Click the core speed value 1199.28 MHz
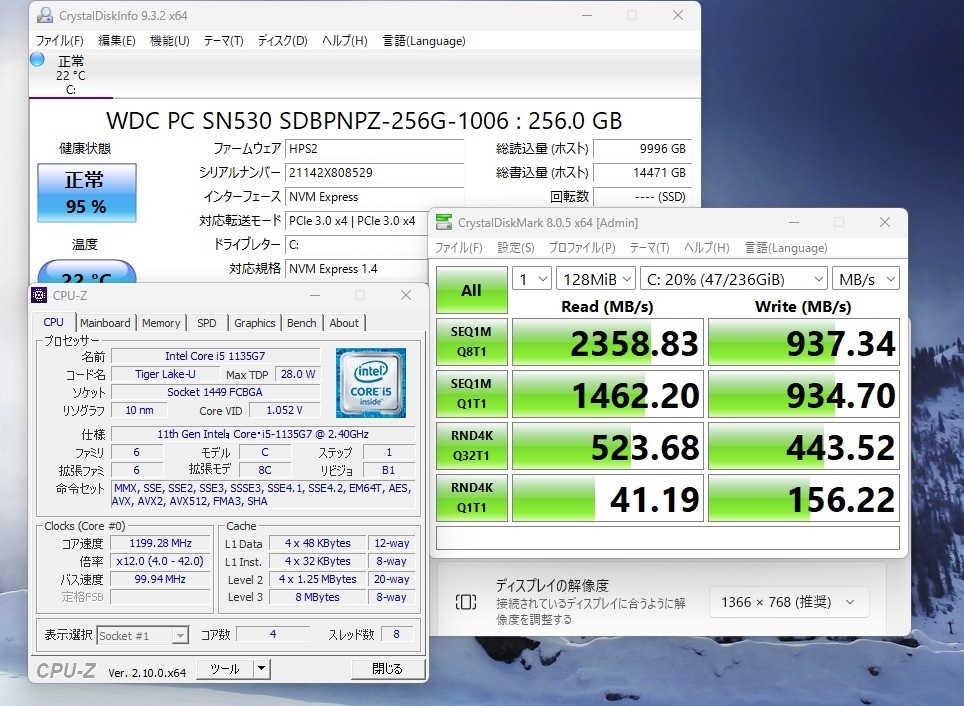Screen dimensions: 964x706 160,543
